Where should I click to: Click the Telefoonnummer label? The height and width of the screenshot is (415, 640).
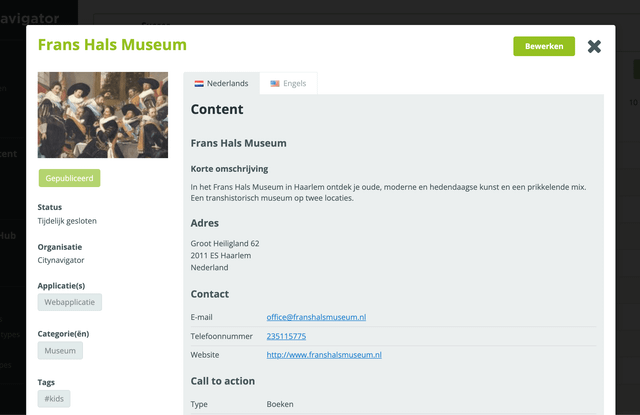222,336
